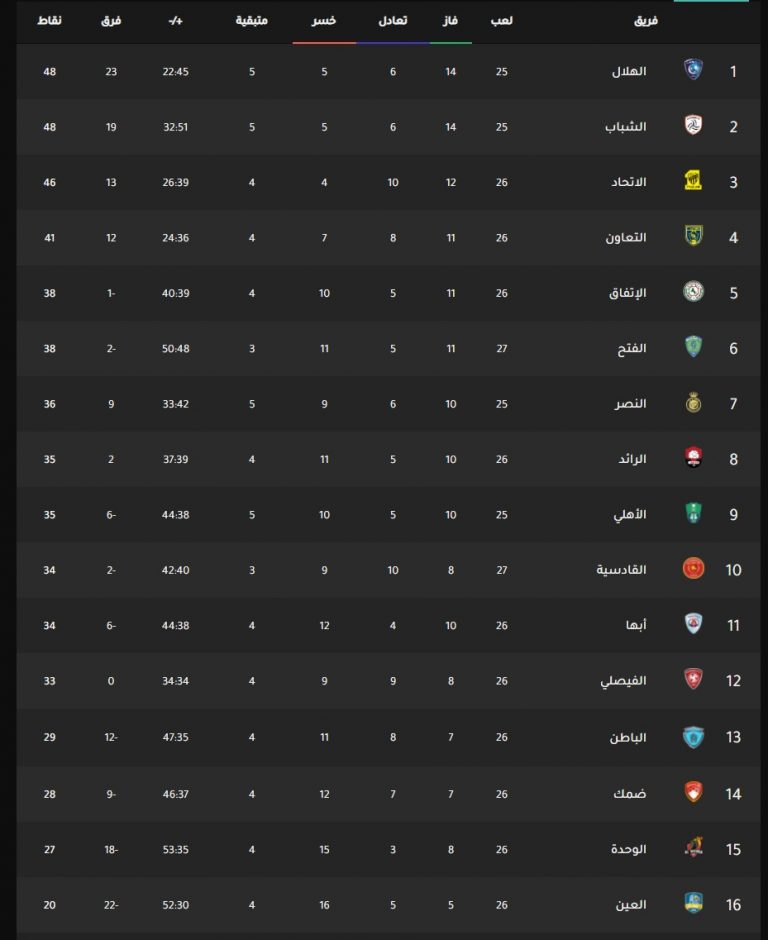Open the الهلال team name link
The width and height of the screenshot is (768, 940).
point(629,71)
